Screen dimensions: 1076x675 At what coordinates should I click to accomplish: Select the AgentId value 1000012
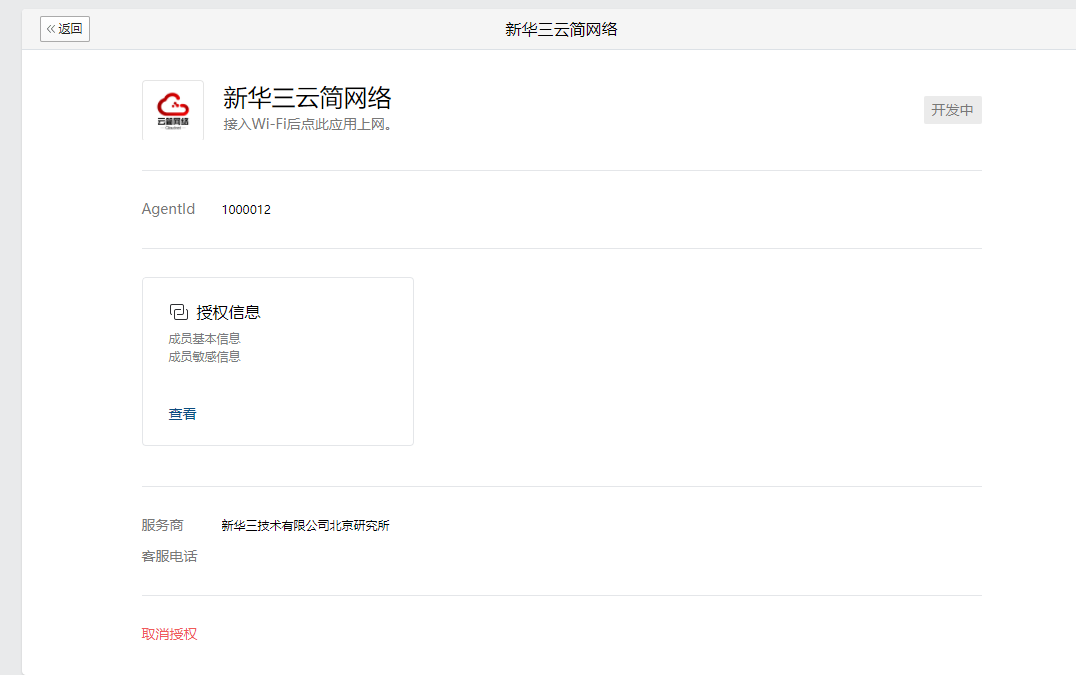coord(246,210)
